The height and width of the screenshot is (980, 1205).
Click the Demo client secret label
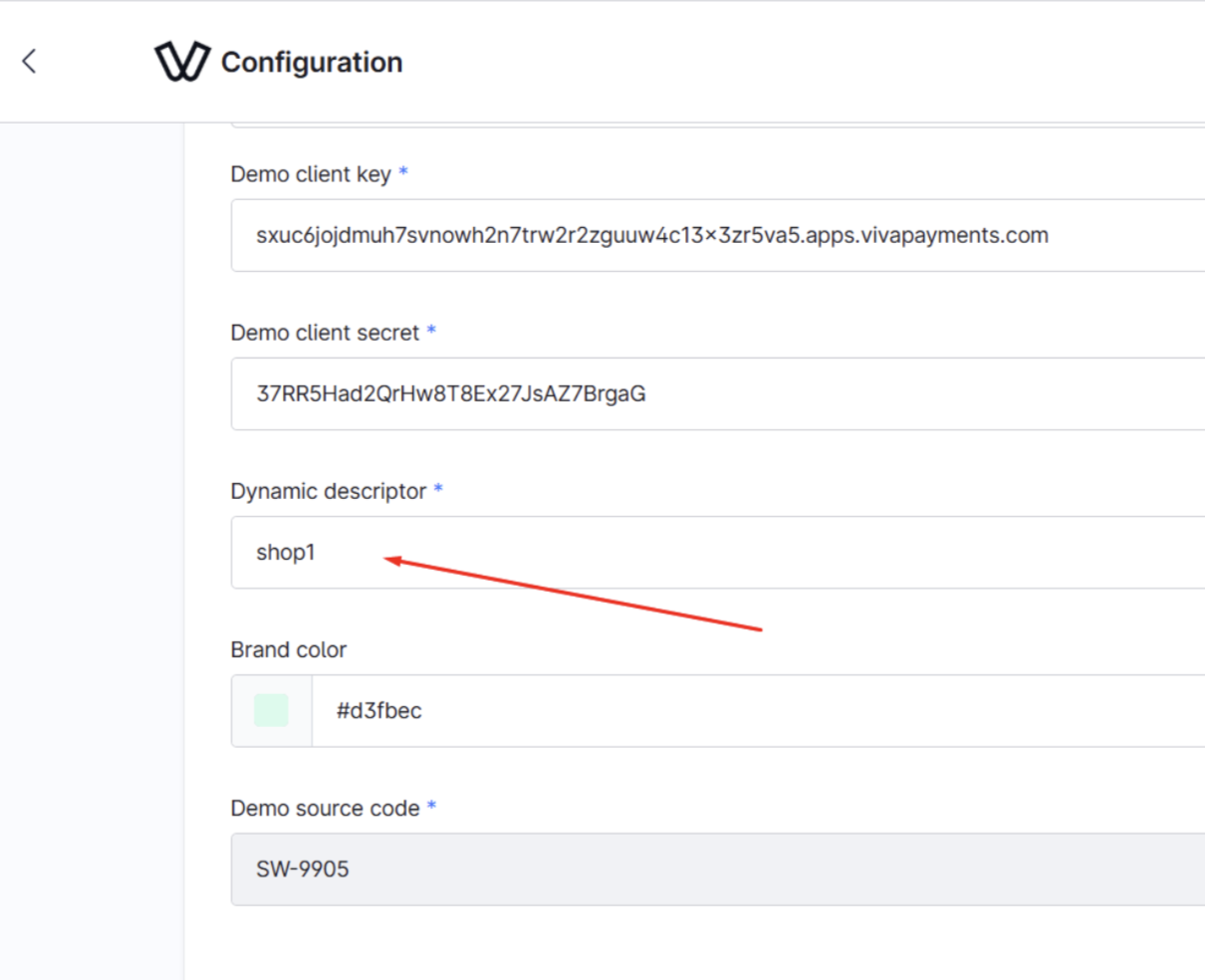[x=325, y=333]
